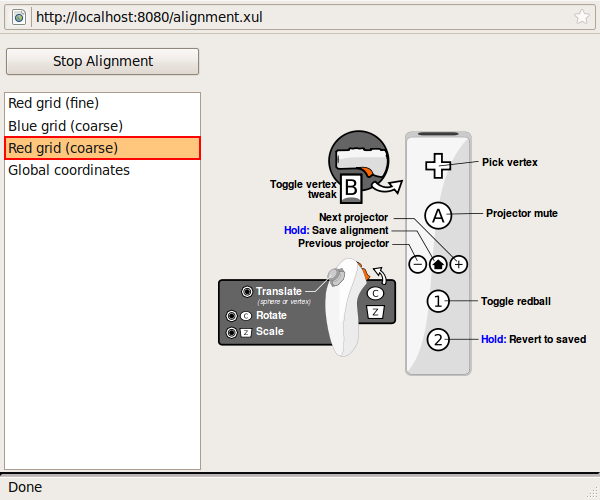Click the Translate label in the nunchuk panel
Screen dimensions: 600x500
pyautogui.click(x=279, y=292)
